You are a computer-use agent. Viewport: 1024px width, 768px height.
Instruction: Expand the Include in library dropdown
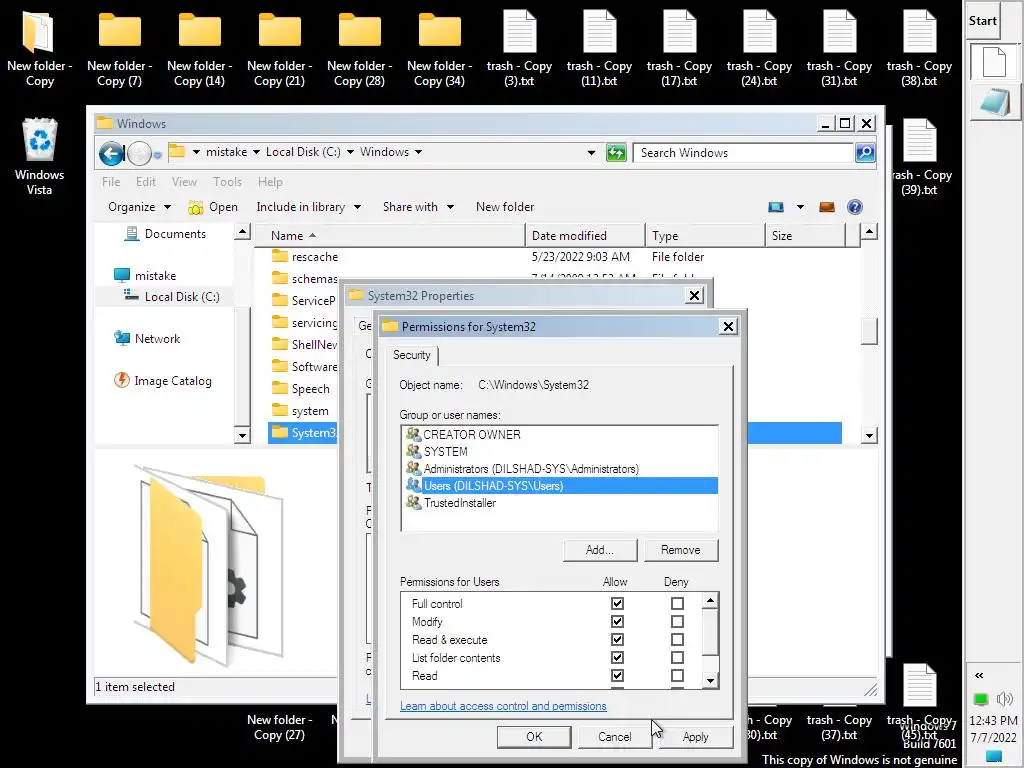pos(308,207)
